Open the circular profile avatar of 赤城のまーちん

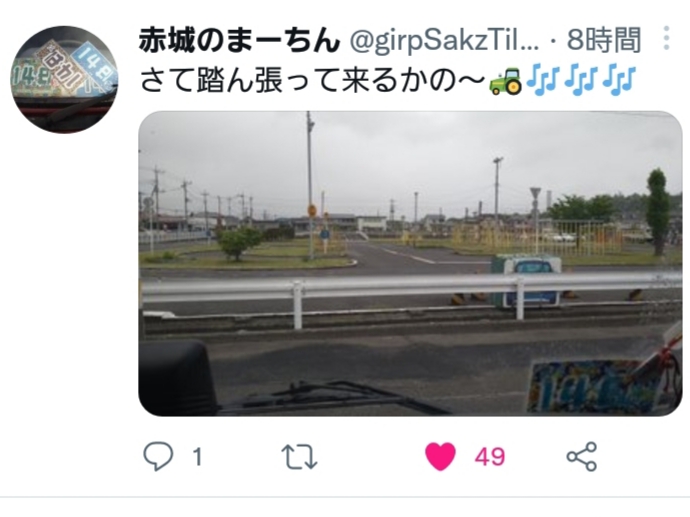pyautogui.click(x=65, y=79)
